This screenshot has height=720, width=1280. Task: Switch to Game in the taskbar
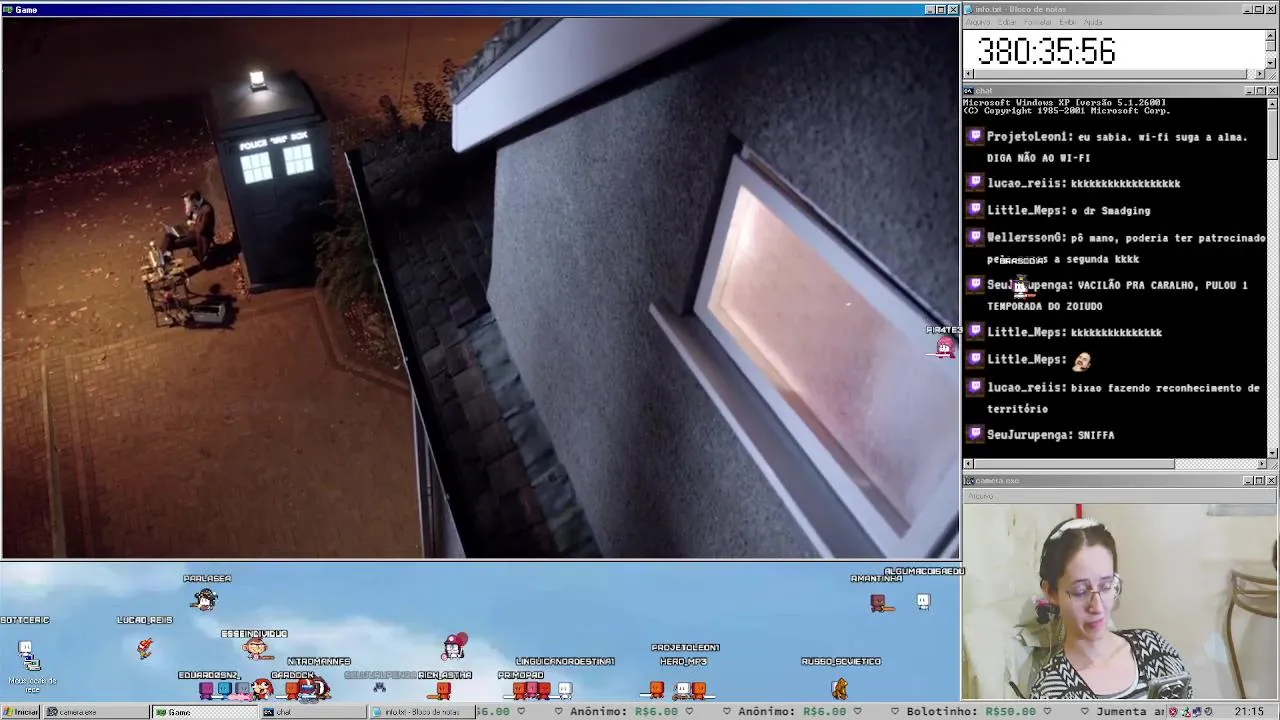coord(204,712)
